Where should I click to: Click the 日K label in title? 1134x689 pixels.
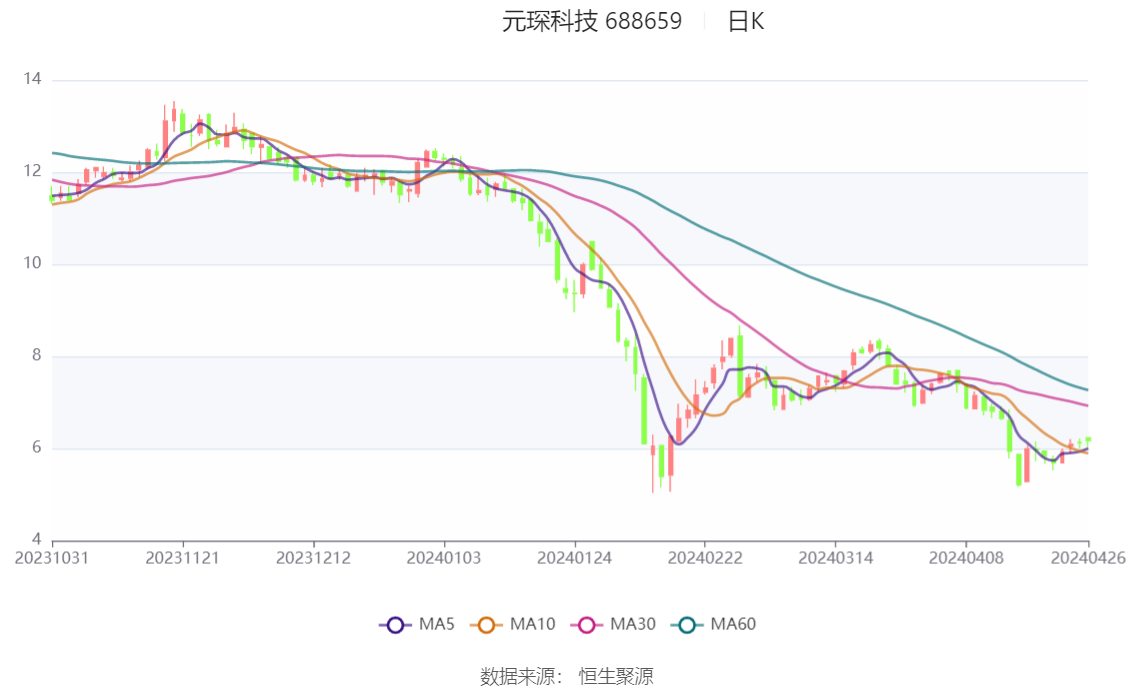(x=746, y=22)
